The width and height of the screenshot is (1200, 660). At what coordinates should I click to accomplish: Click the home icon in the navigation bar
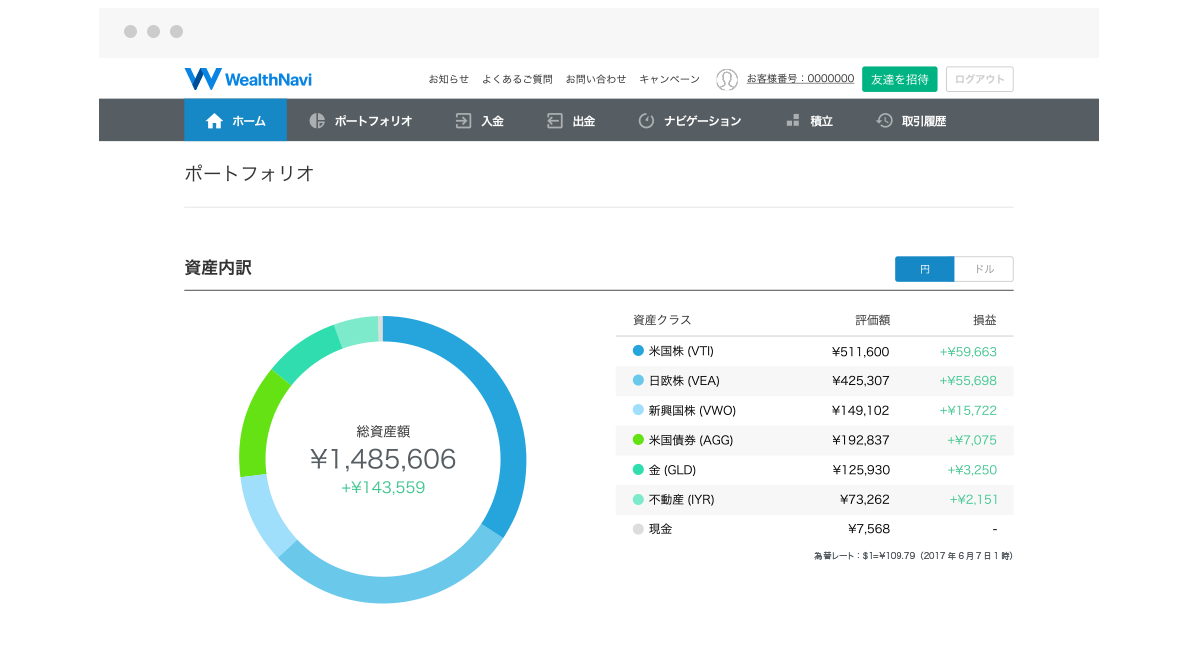pos(214,121)
